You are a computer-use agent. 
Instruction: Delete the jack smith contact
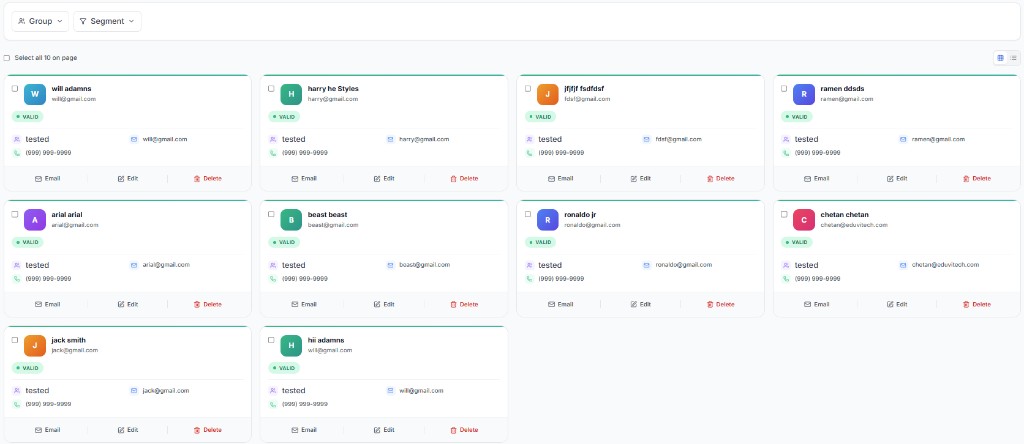pyautogui.click(x=208, y=430)
